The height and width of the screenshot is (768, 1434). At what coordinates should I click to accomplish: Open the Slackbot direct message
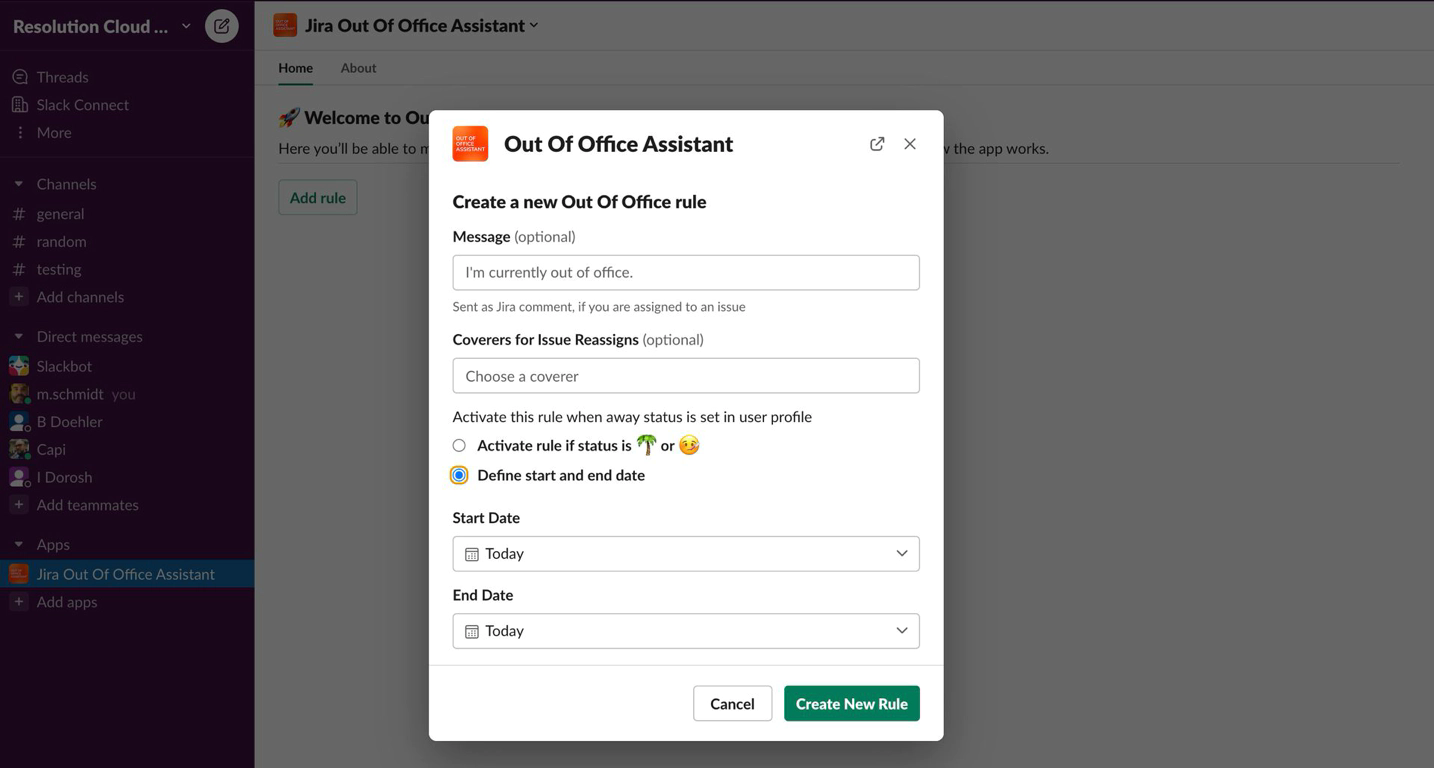64,366
